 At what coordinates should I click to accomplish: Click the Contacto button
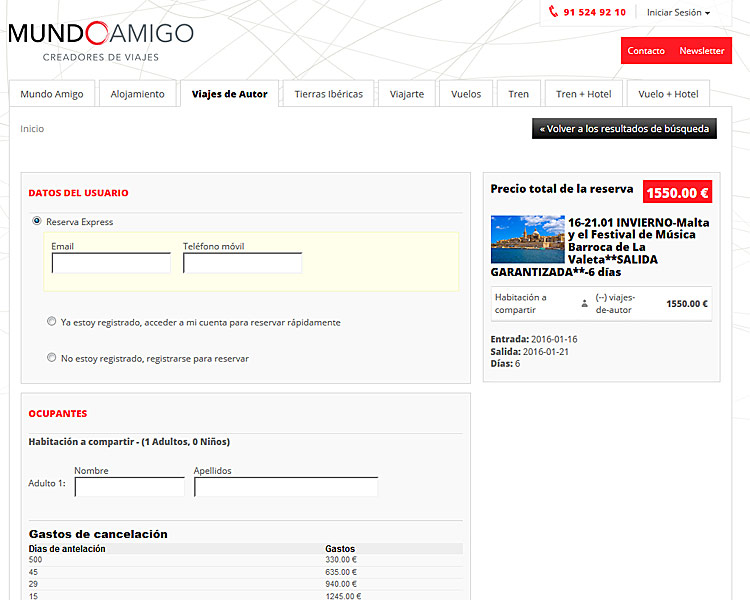click(x=646, y=51)
